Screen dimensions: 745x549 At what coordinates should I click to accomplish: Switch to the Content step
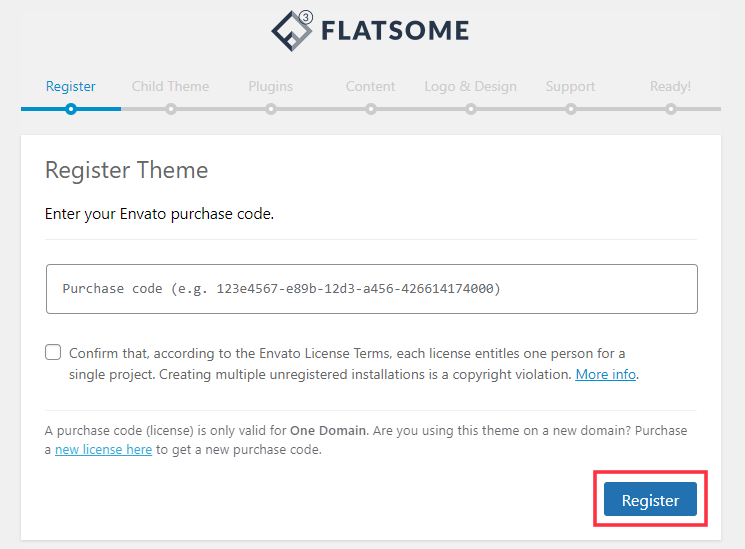[371, 86]
